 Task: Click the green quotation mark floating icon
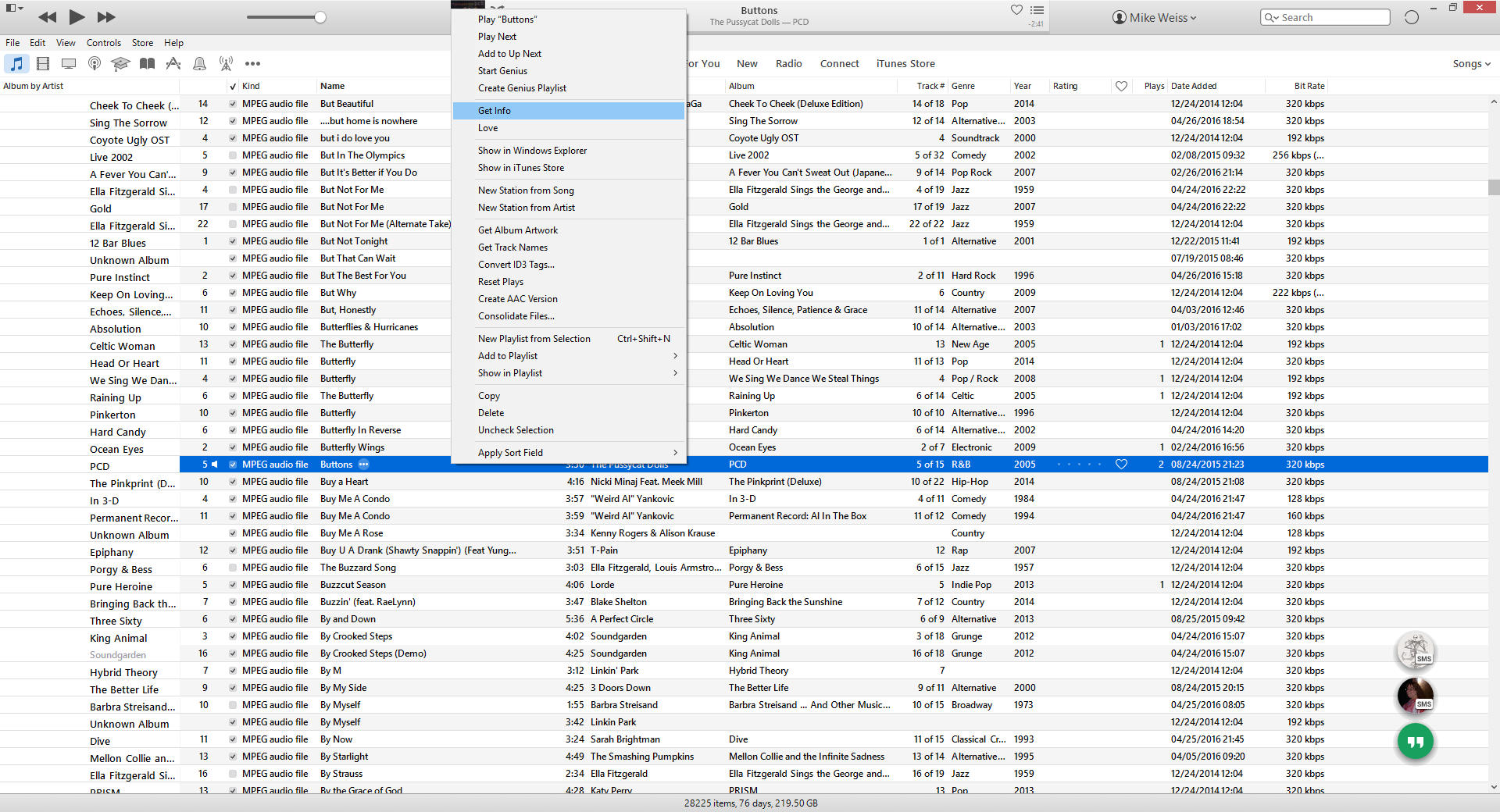coord(1416,742)
